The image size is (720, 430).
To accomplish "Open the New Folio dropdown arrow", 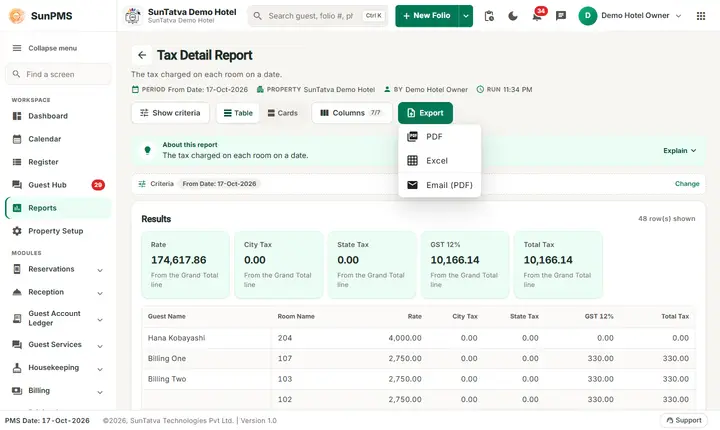I will click(466, 16).
